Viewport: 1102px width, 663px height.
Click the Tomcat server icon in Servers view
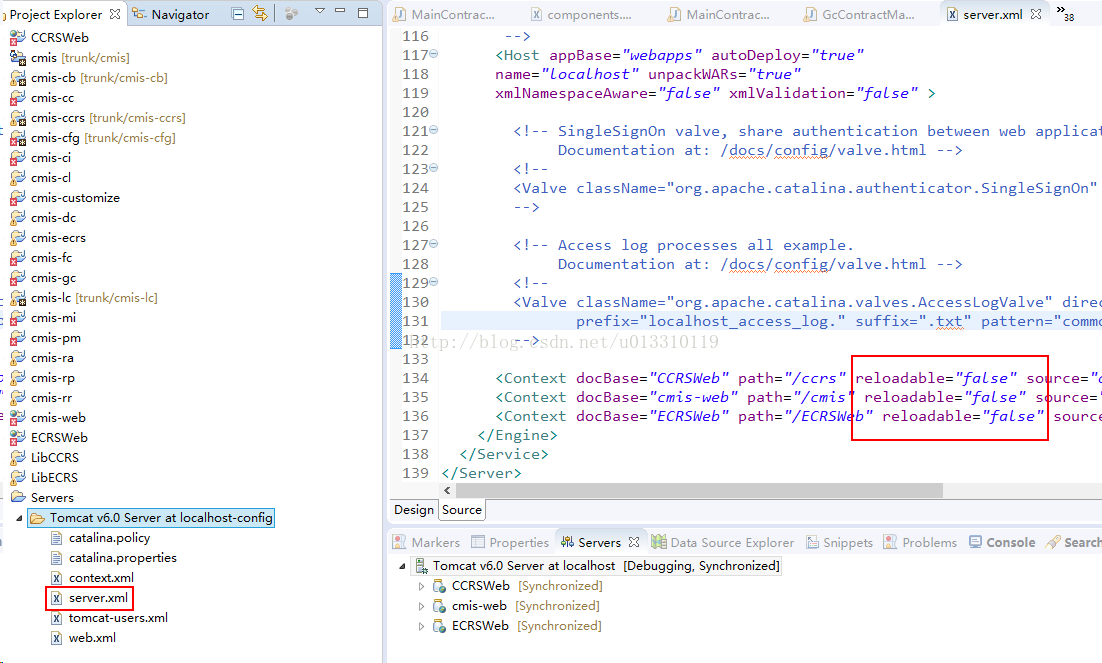(420, 564)
